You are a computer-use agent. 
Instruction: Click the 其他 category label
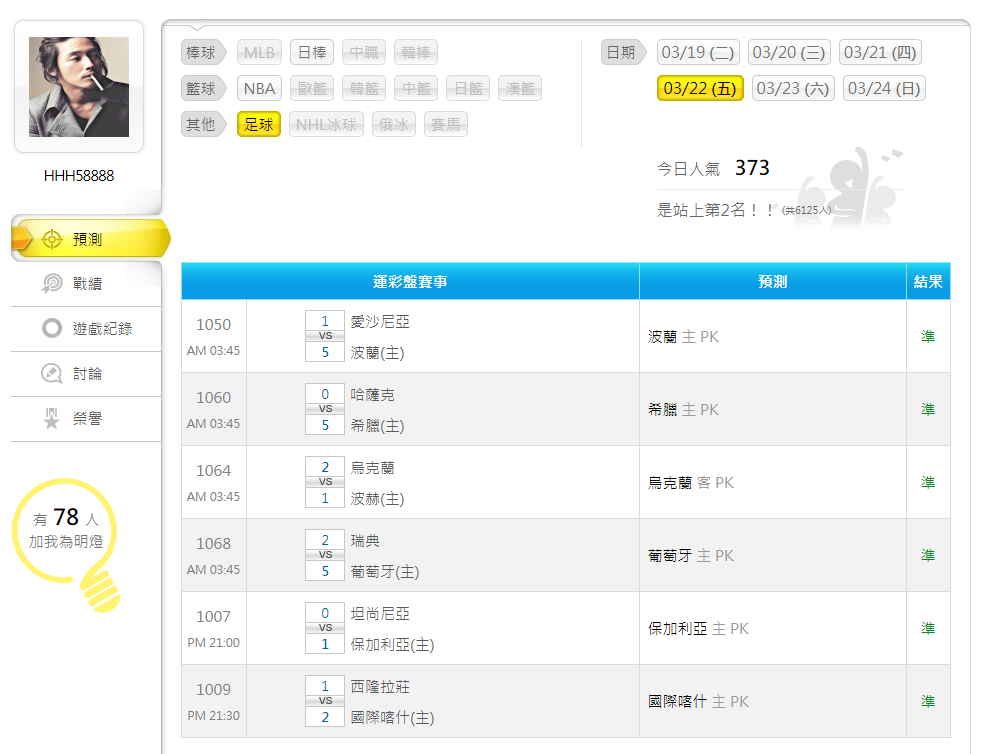pos(202,124)
